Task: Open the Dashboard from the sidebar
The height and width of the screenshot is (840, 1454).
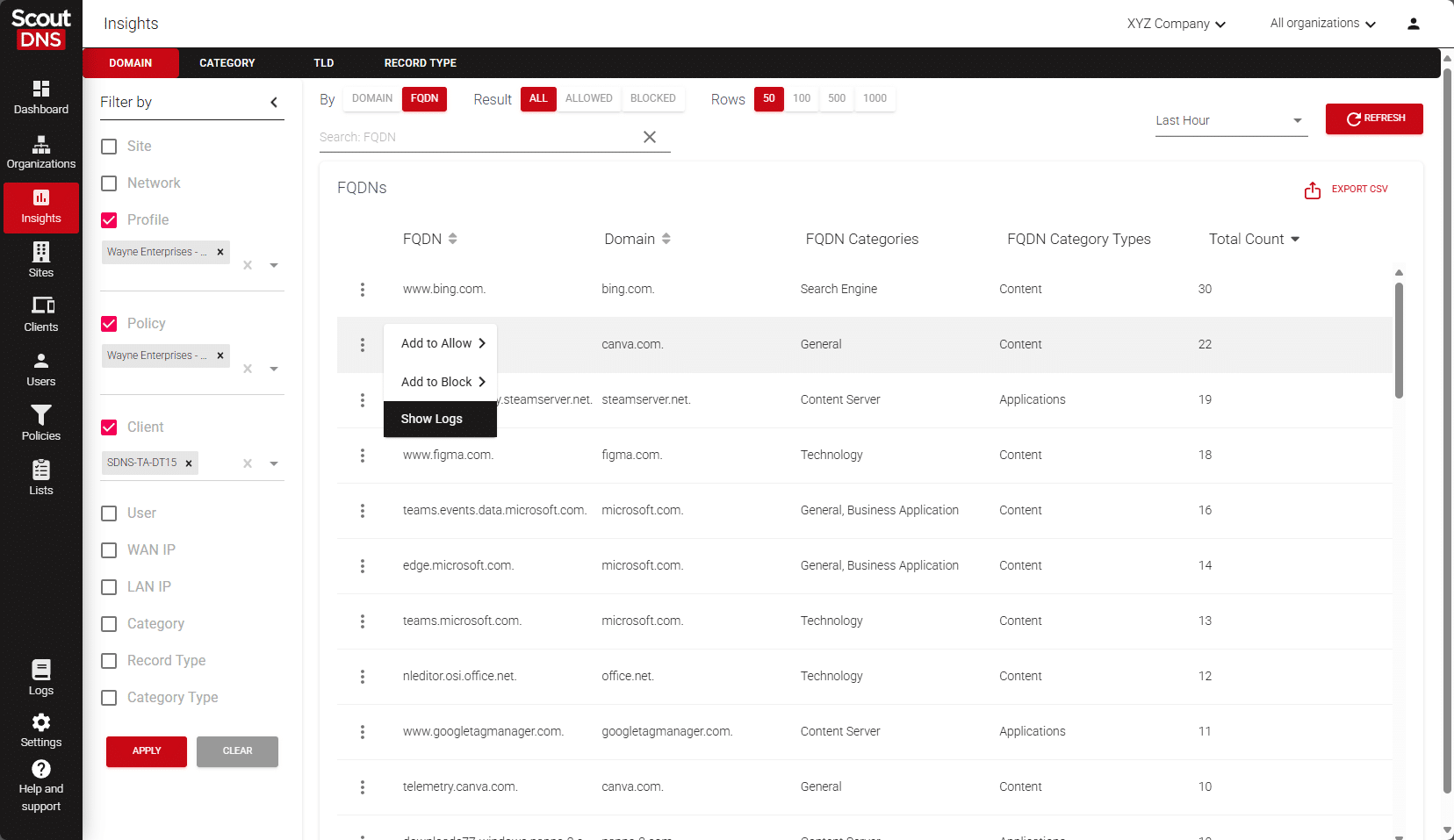Action: [x=41, y=97]
